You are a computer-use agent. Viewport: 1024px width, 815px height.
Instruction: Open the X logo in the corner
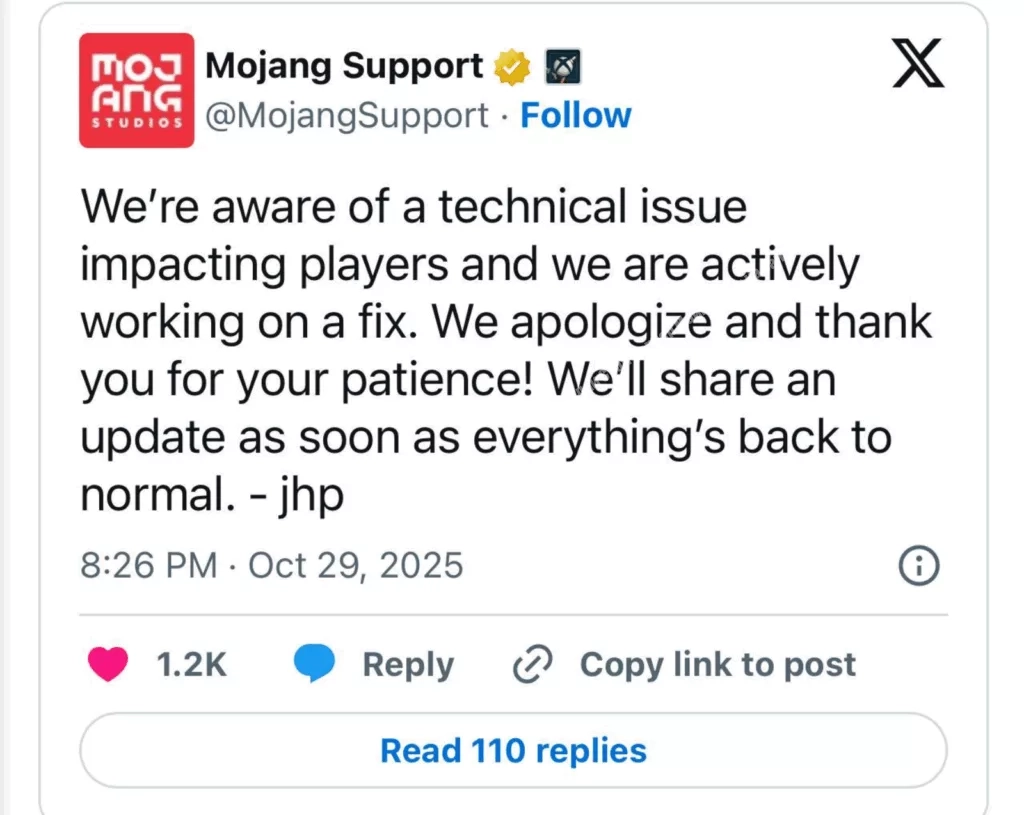[920, 68]
